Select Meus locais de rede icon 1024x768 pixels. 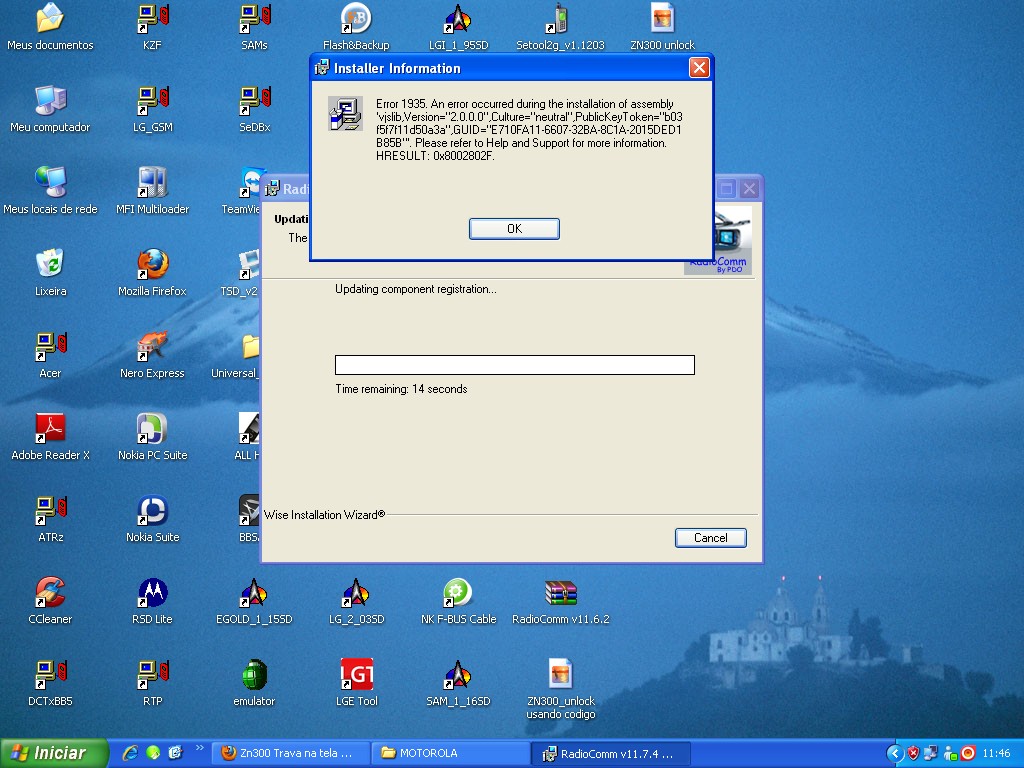tap(50, 191)
